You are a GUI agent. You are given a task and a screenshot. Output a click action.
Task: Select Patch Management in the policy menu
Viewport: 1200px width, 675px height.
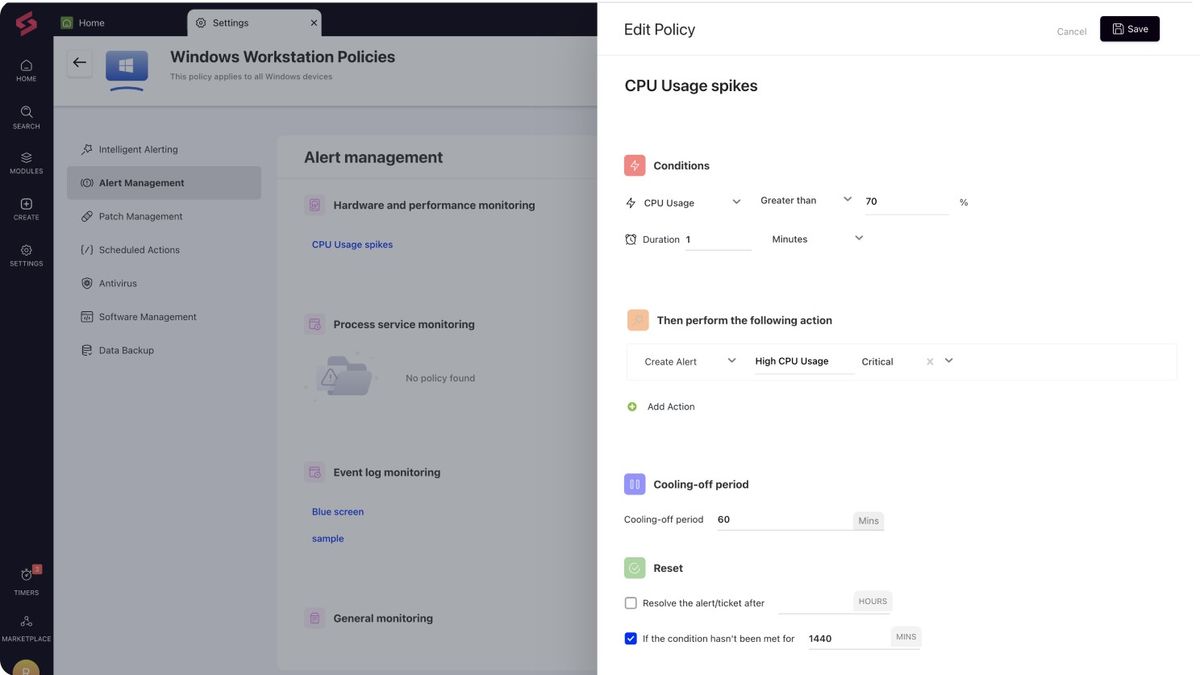pyautogui.click(x=140, y=216)
